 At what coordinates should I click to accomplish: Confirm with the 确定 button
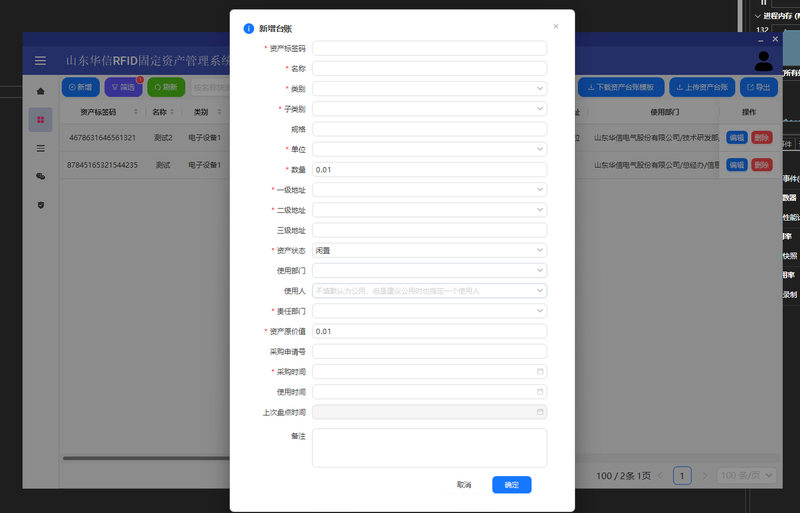pos(512,485)
